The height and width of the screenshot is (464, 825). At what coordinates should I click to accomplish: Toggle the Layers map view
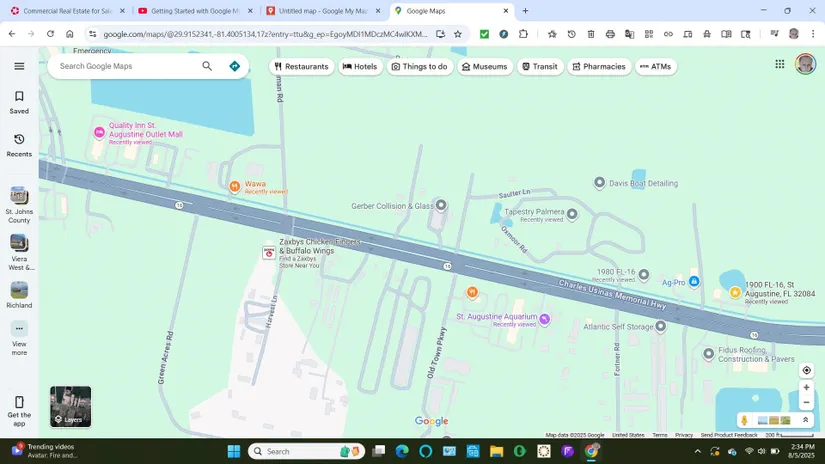71,407
